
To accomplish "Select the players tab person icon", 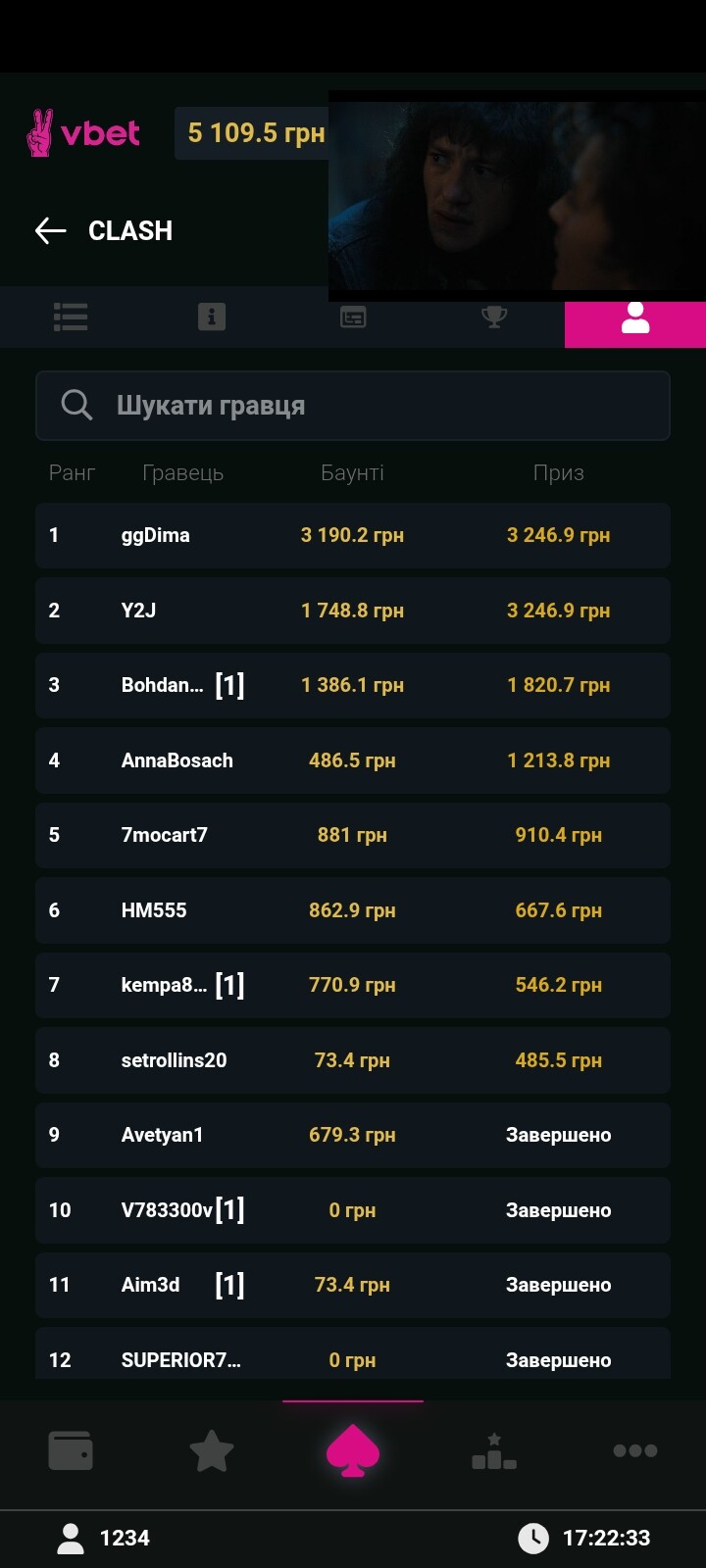I will (x=635, y=318).
